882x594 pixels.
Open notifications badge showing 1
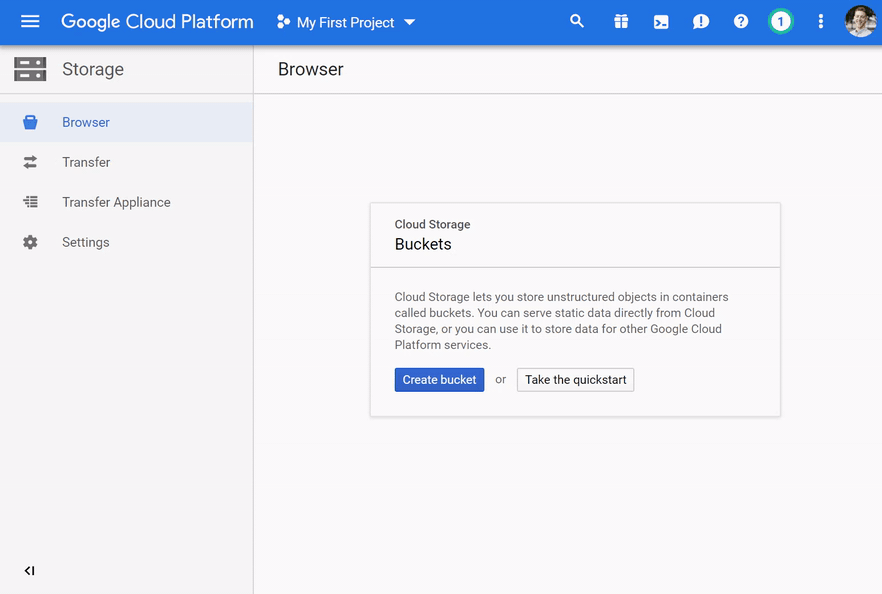point(780,22)
